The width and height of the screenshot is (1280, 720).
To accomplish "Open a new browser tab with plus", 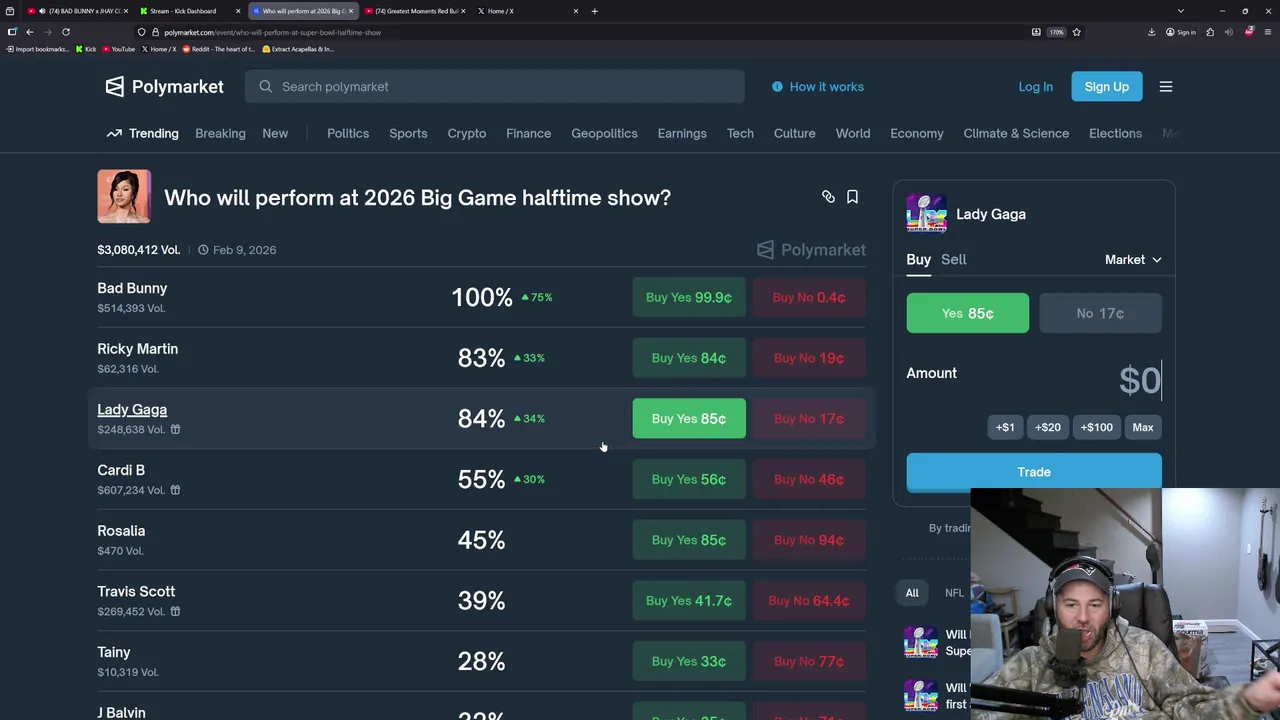I will click(x=595, y=11).
